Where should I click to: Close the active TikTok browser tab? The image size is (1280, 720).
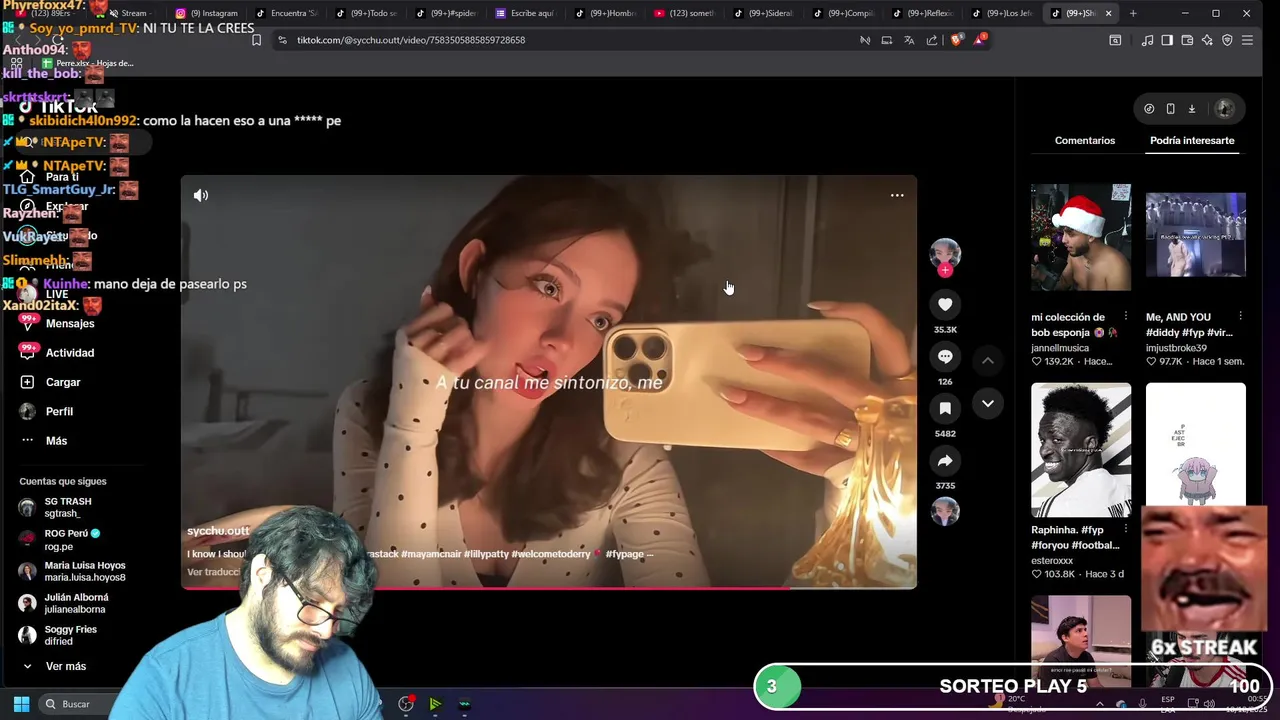coord(1108,13)
